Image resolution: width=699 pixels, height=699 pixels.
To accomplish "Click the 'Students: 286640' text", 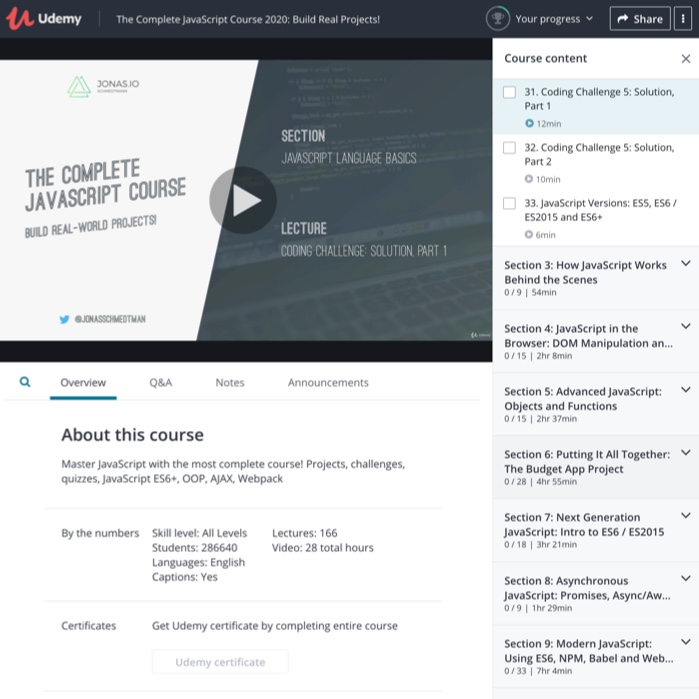I will click(x=194, y=547).
